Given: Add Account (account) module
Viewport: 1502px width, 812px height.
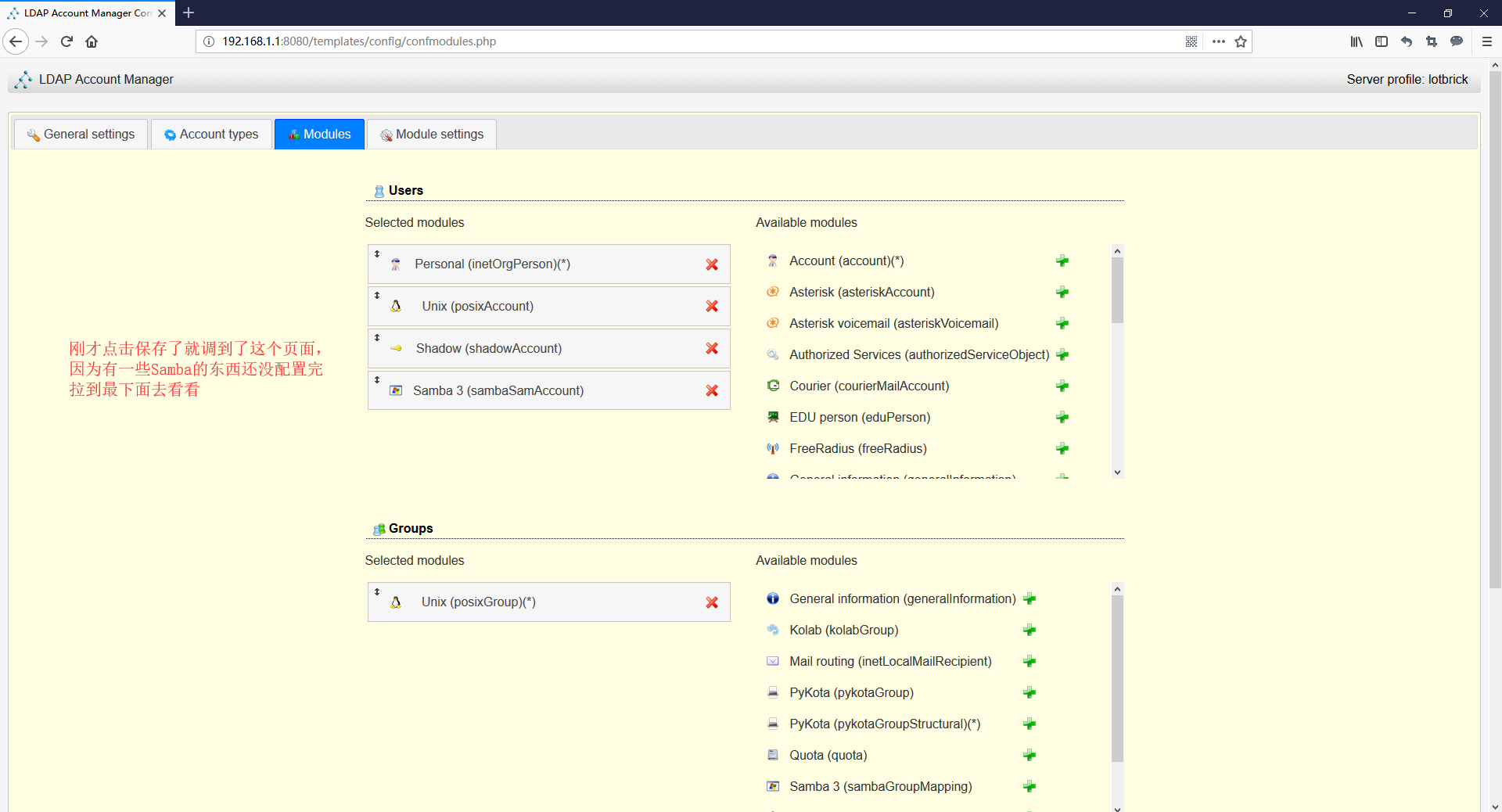Looking at the screenshot, I should tap(1062, 260).
